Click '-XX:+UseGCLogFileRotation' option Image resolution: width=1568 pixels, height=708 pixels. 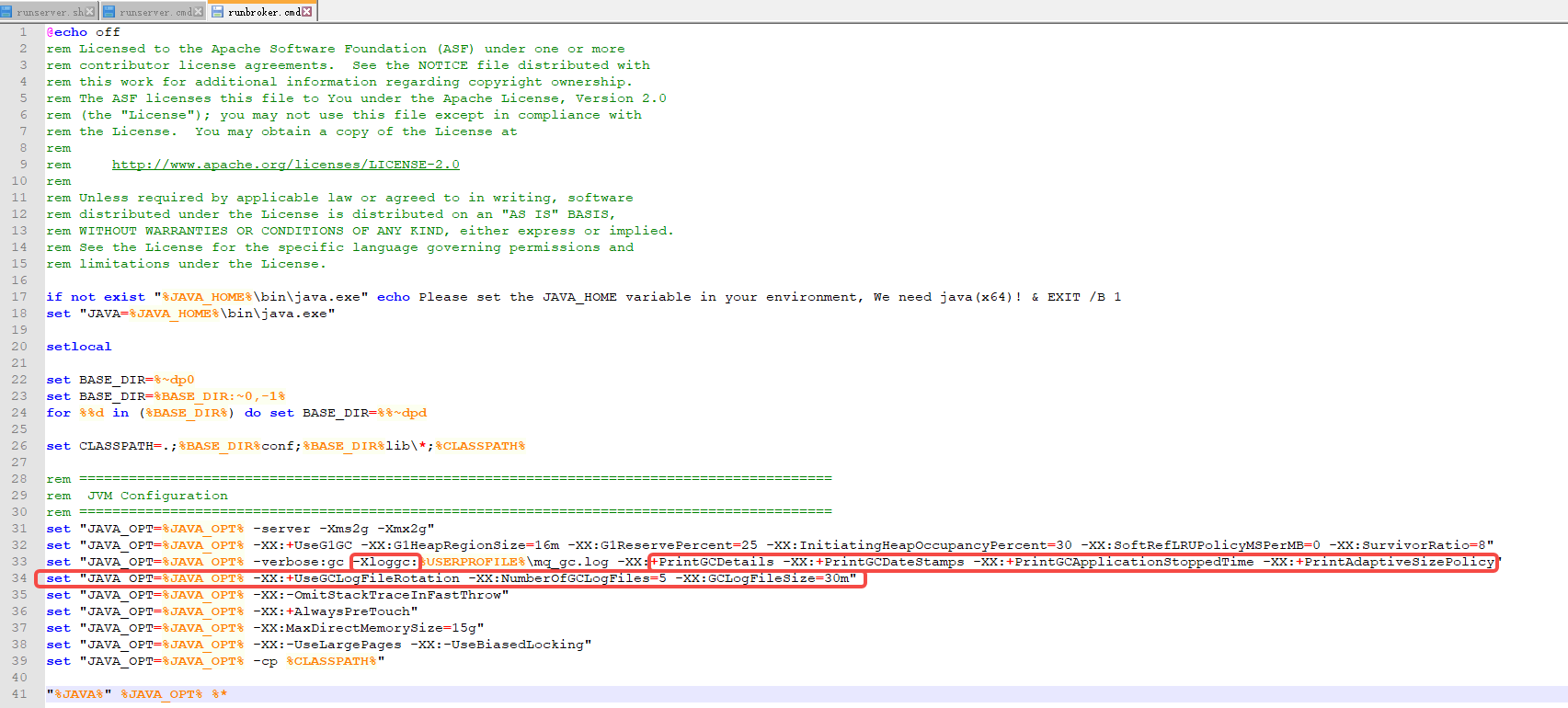pos(356,578)
